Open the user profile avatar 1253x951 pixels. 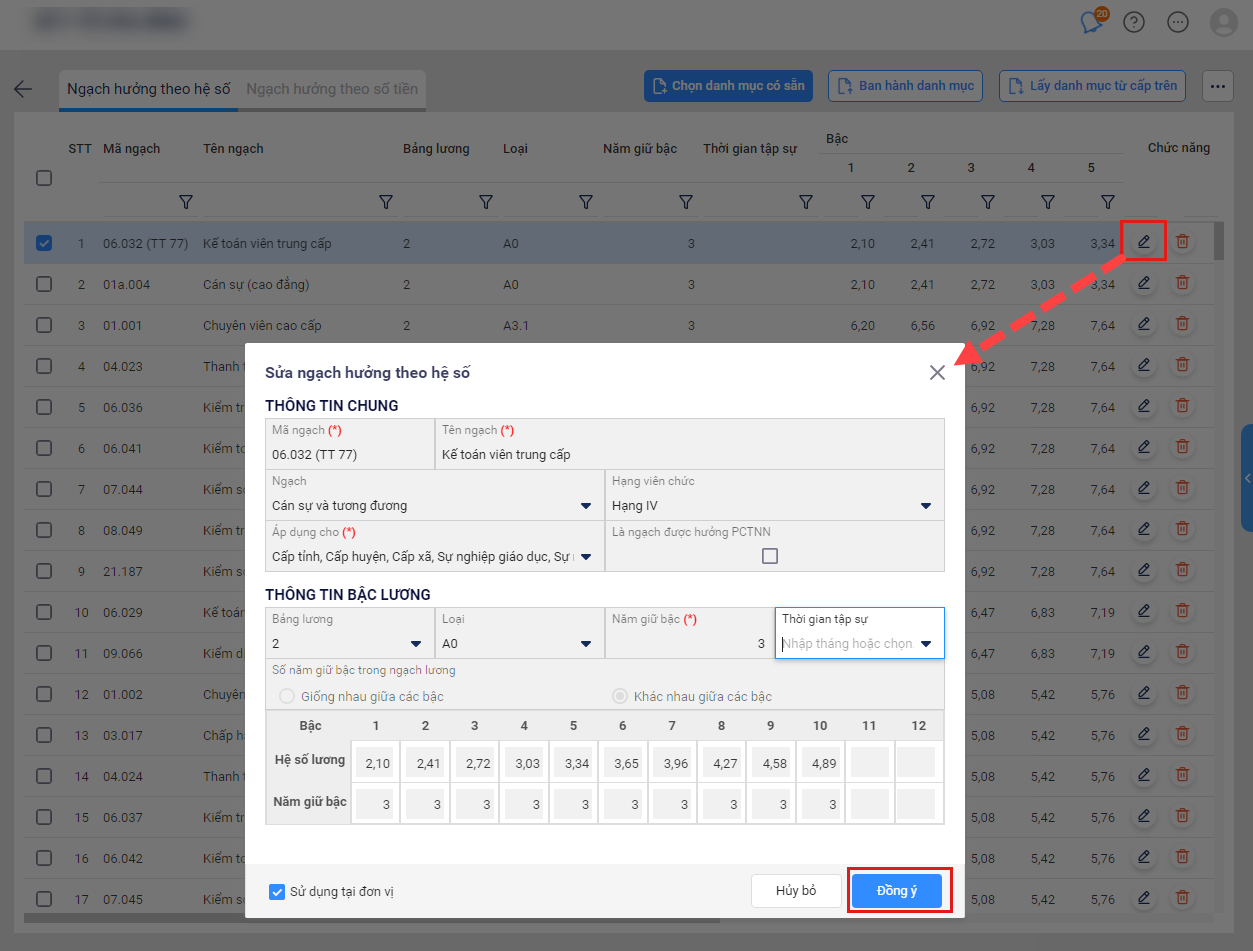click(1223, 22)
